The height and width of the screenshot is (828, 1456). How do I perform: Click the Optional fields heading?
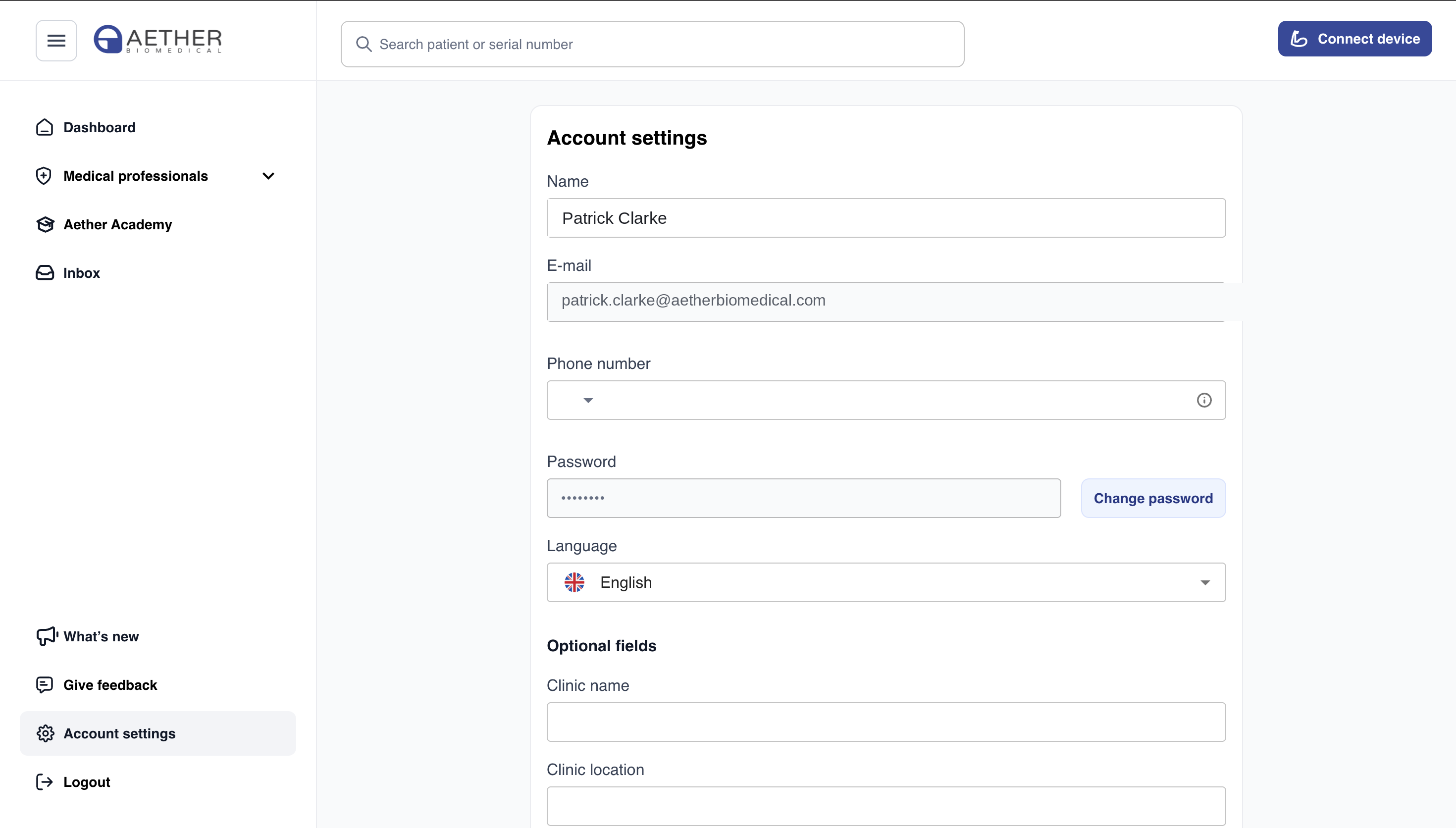[x=602, y=646]
